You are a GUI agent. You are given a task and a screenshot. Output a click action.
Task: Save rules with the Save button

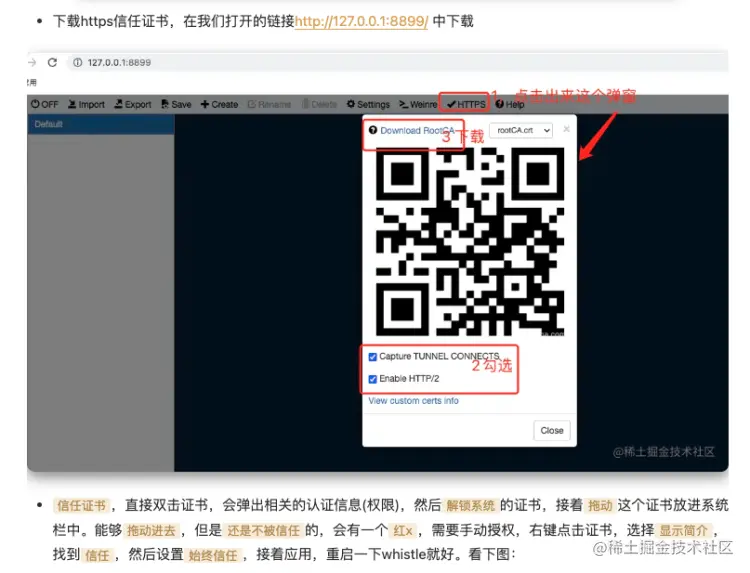pos(176,104)
